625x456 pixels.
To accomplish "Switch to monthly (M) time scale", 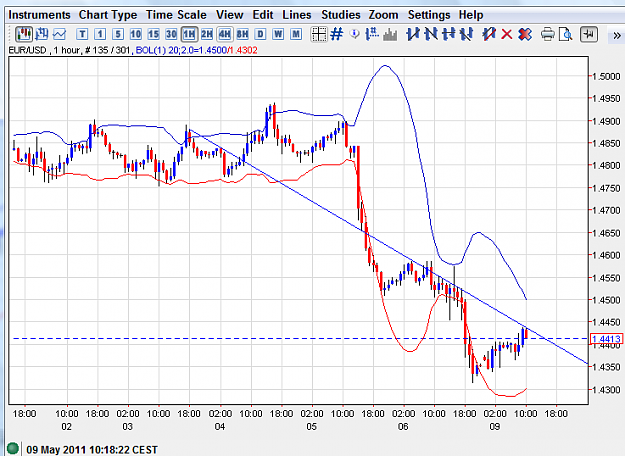I will 296,34.
